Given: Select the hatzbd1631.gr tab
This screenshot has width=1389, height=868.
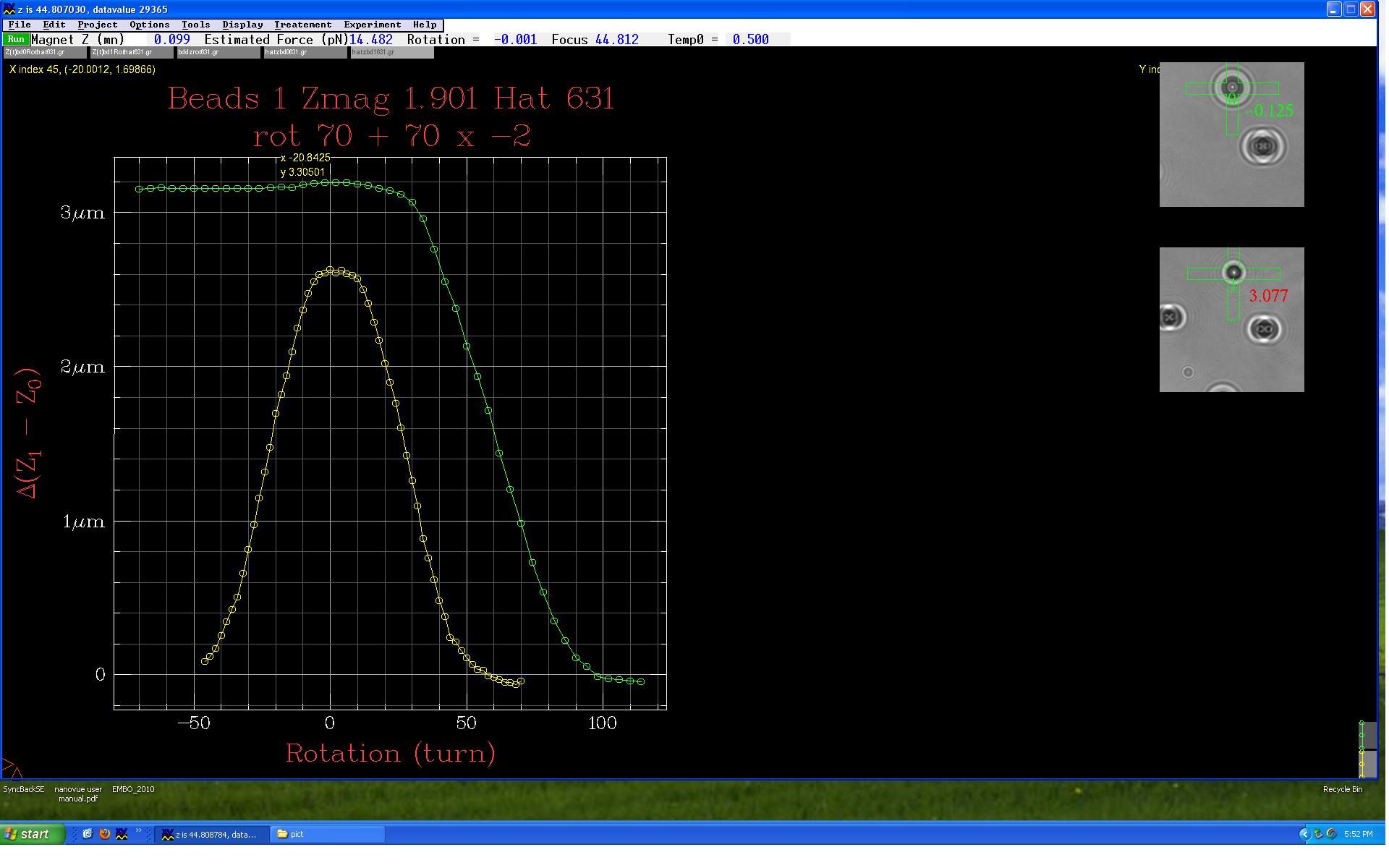Looking at the screenshot, I should pos(391,53).
